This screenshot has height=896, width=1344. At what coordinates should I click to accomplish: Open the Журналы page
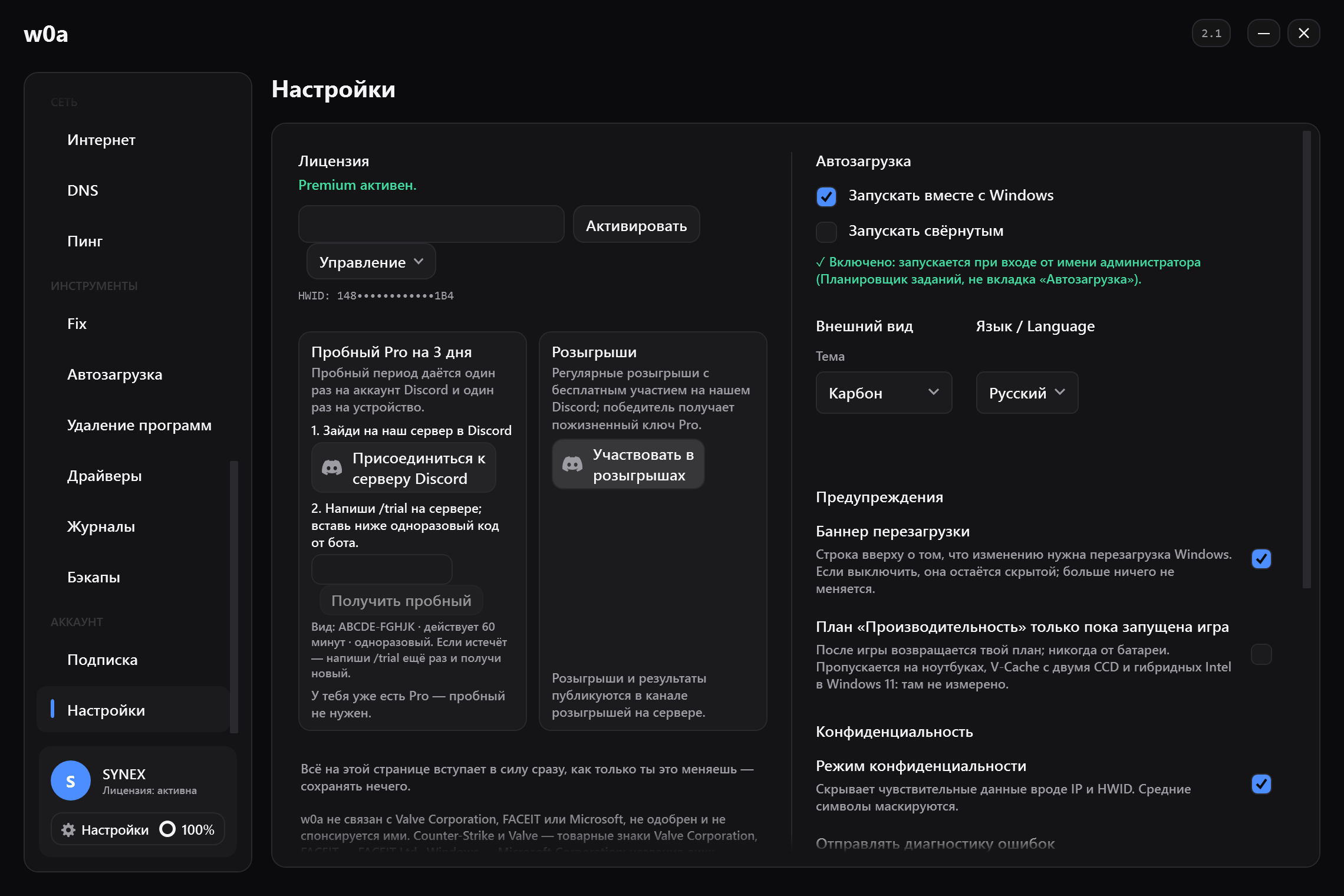coord(133,526)
